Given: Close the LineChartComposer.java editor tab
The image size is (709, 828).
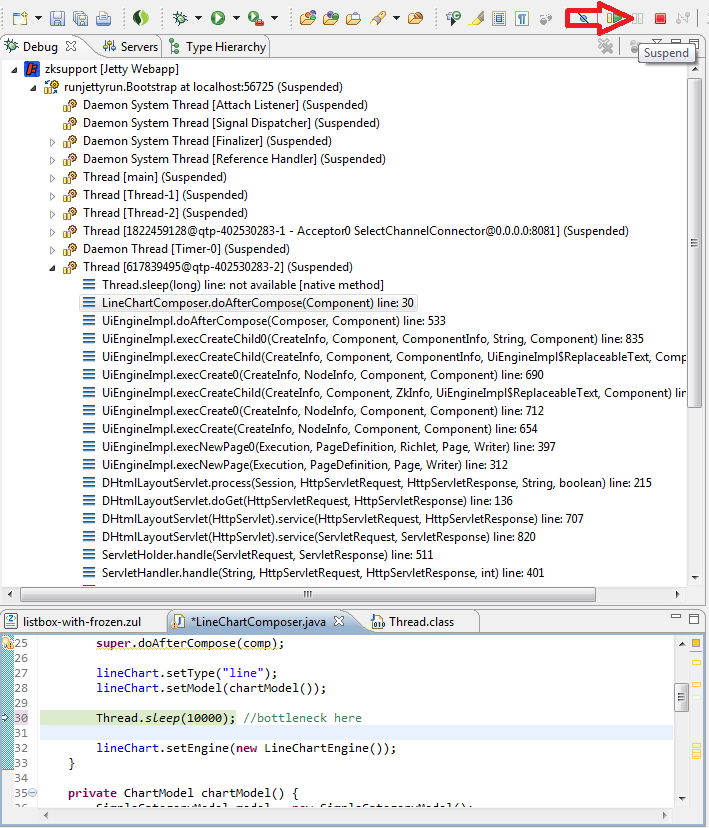Looking at the screenshot, I should 339,621.
